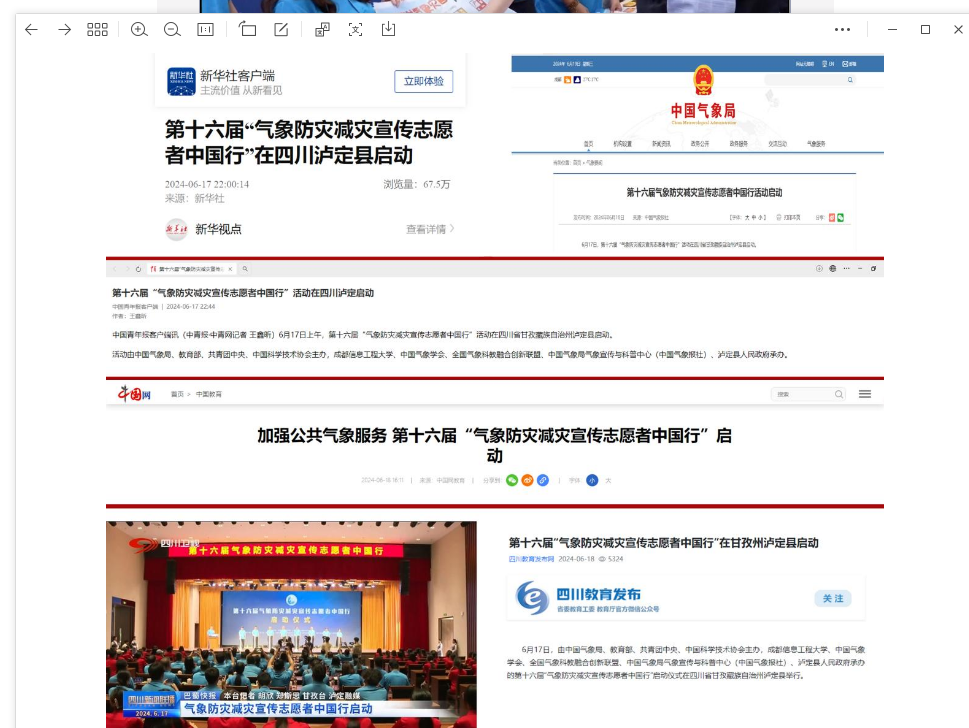Open 查看详情 details link
This screenshot has width=969, height=728.
click(x=430, y=229)
